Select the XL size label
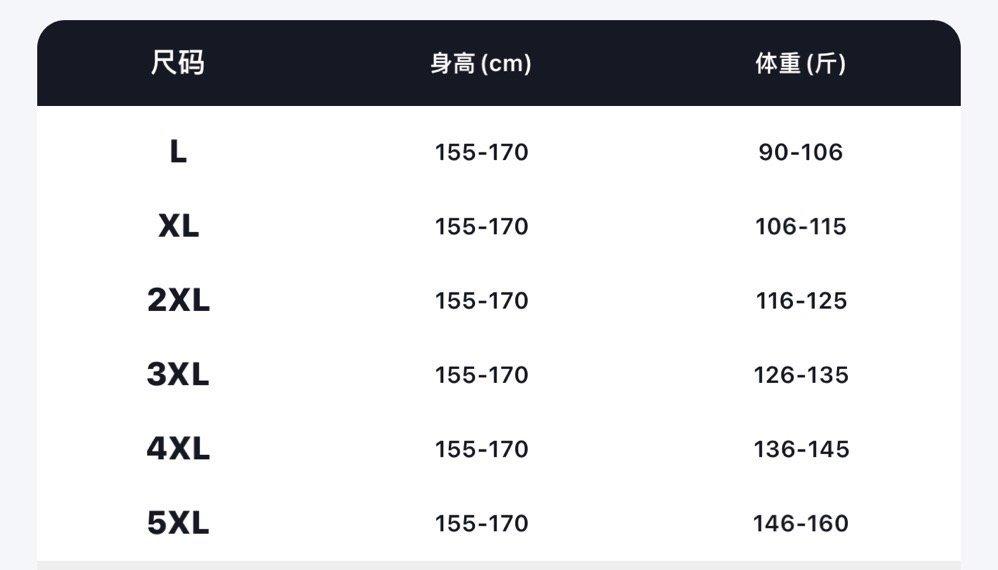The height and width of the screenshot is (570, 998). 178,226
